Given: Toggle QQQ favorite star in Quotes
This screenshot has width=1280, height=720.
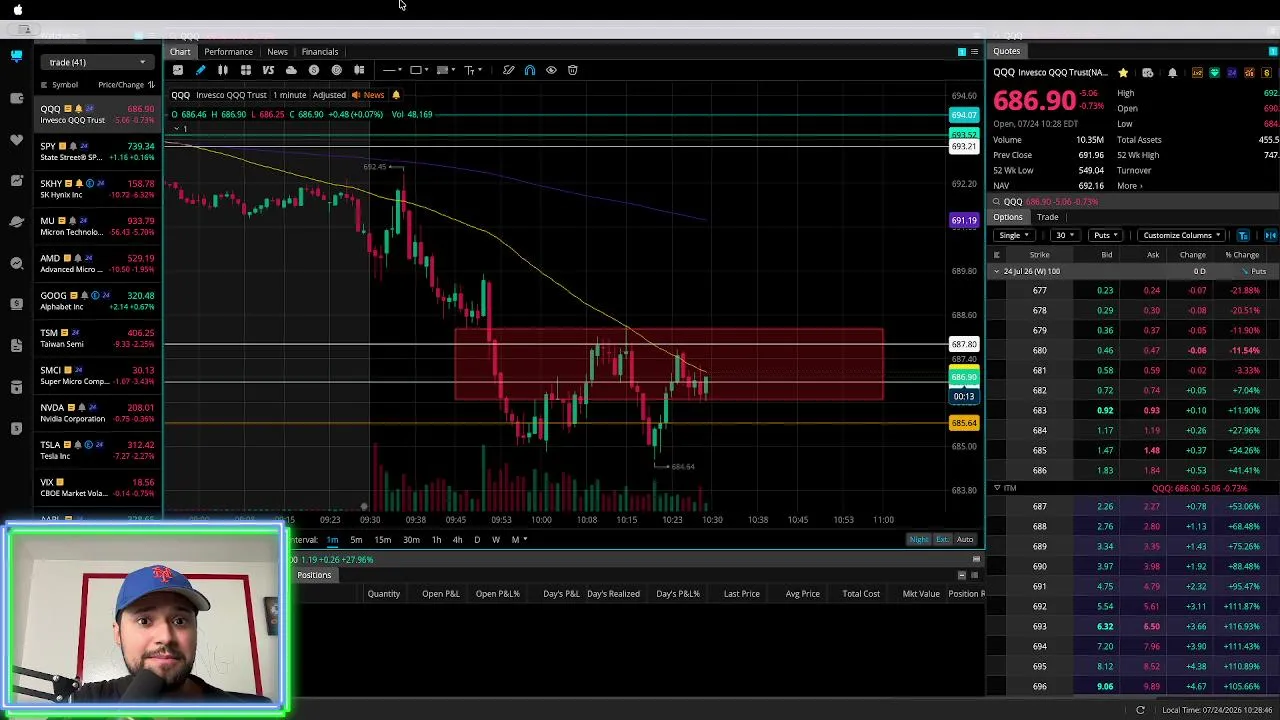Looking at the screenshot, I should coord(1123,73).
